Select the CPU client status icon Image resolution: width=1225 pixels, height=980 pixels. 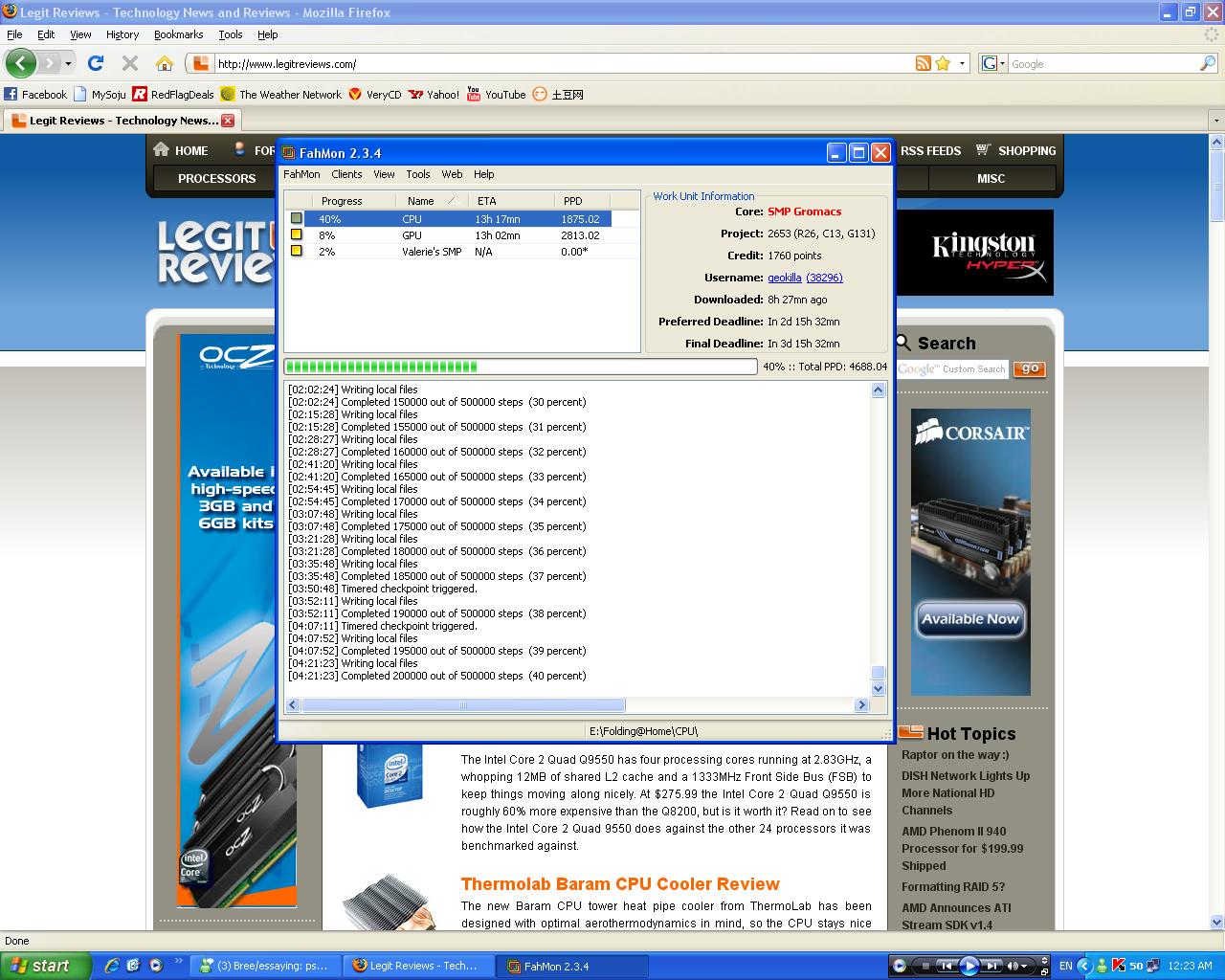point(297,218)
